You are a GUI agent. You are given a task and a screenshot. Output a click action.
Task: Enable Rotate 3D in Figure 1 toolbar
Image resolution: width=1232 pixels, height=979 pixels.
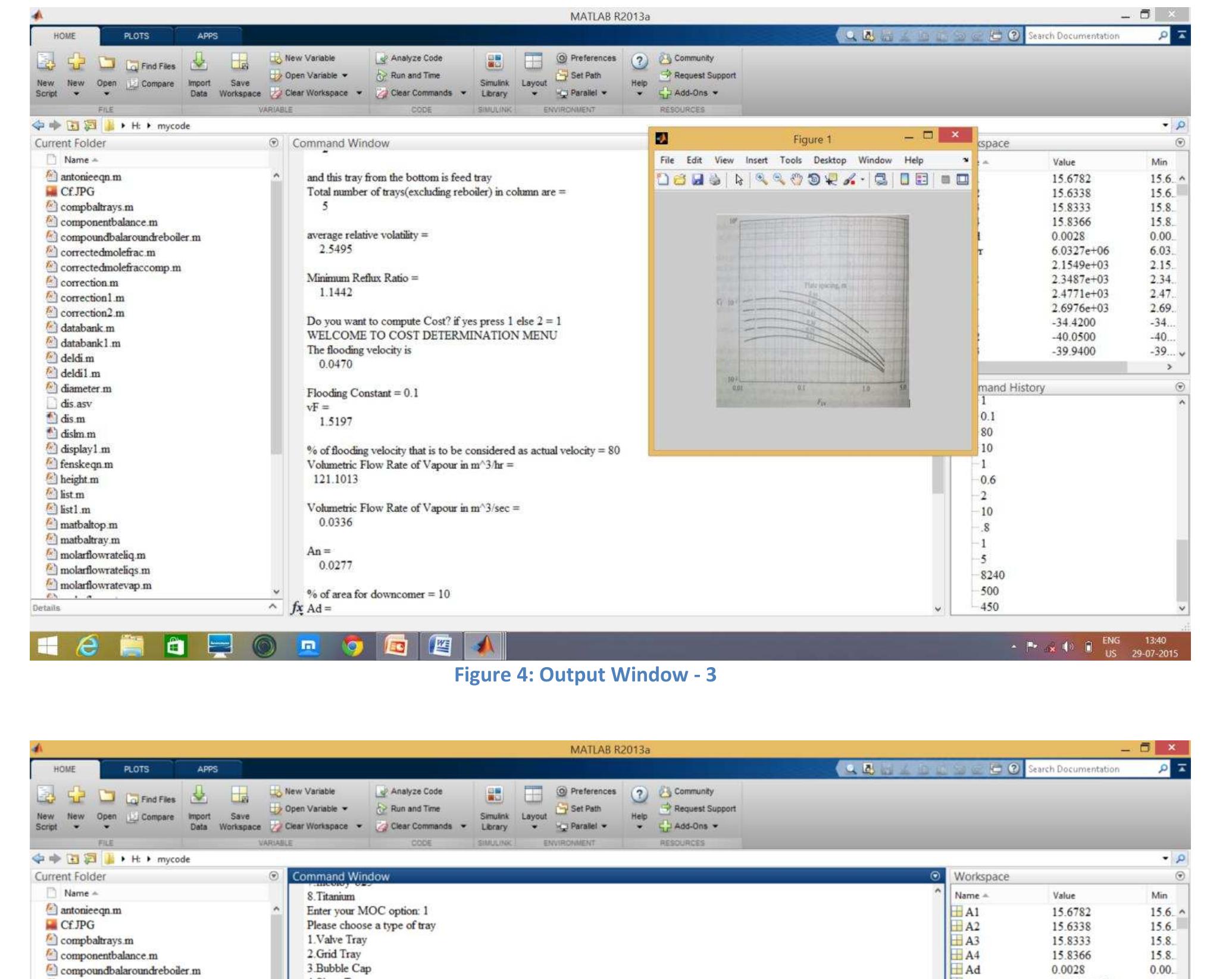point(814,179)
